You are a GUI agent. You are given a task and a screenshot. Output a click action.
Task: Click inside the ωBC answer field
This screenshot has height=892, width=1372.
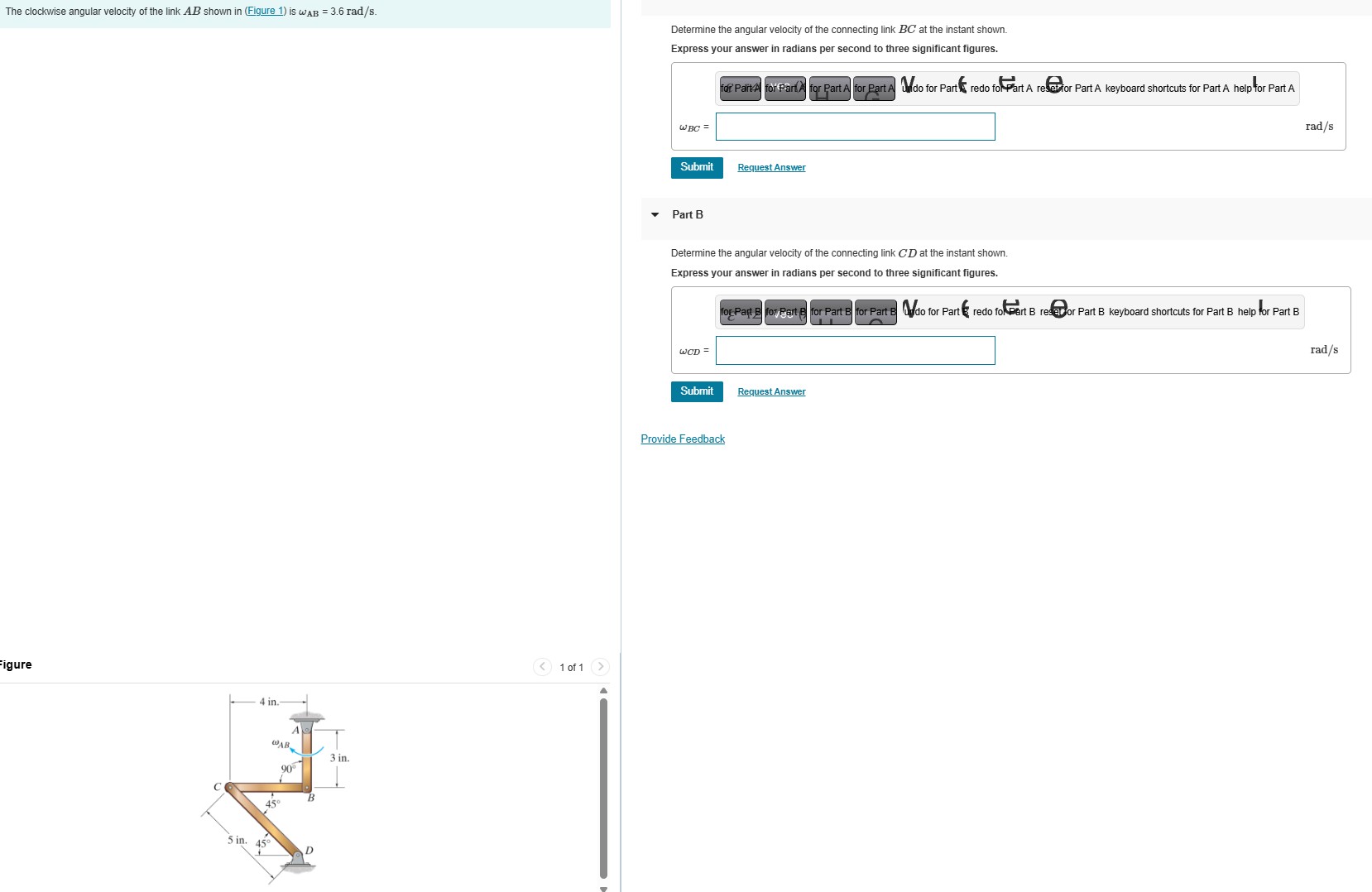[856, 127]
